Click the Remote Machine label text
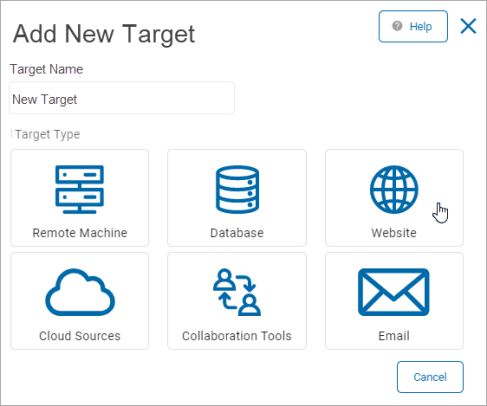The image size is (487, 406). (x=80, y=233)
